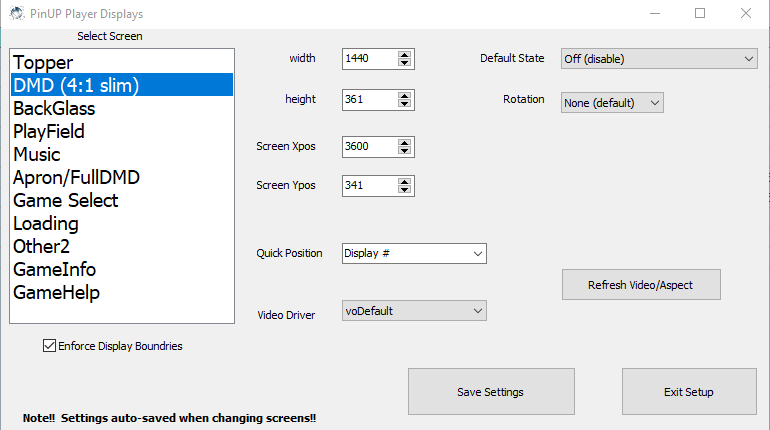Minimize the PinUP Player Displays window
770x430 pixels.
coord(655,13)
